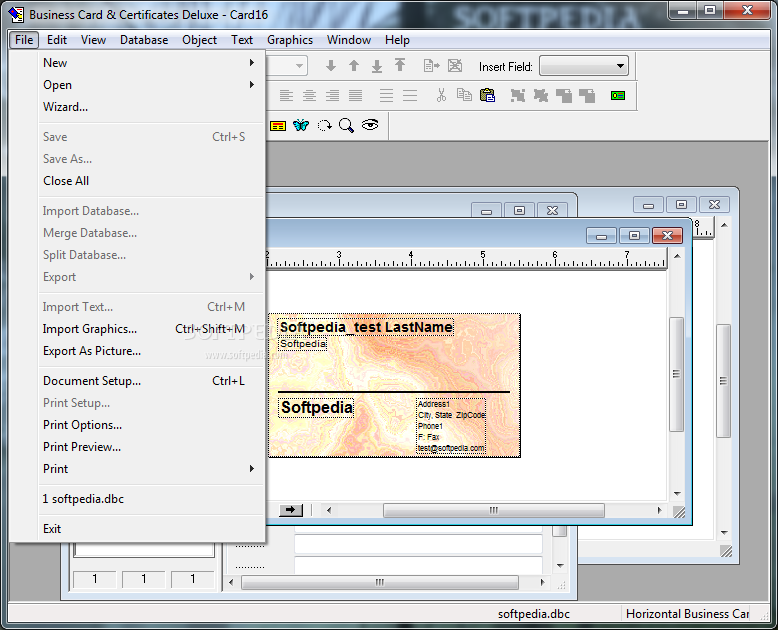Click the insert record page icon

pyautogui.click(x=432, y=65)
